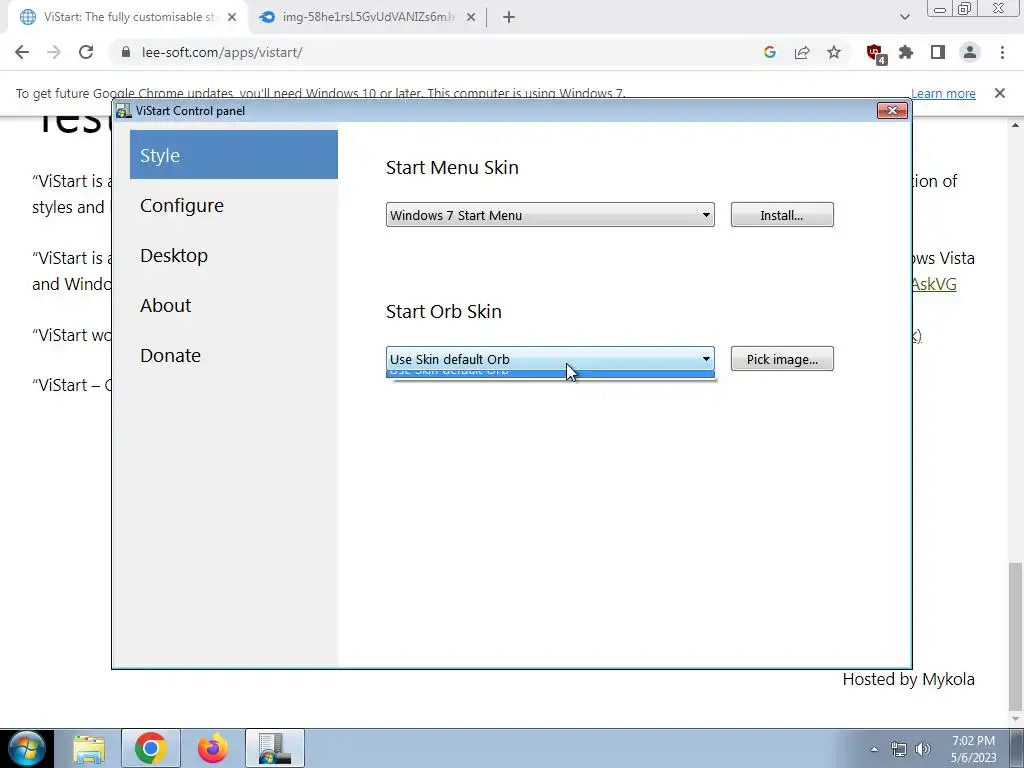Click the lock site info icon
This screenshot has width=1024, height=768.
[x=126, y=52]
